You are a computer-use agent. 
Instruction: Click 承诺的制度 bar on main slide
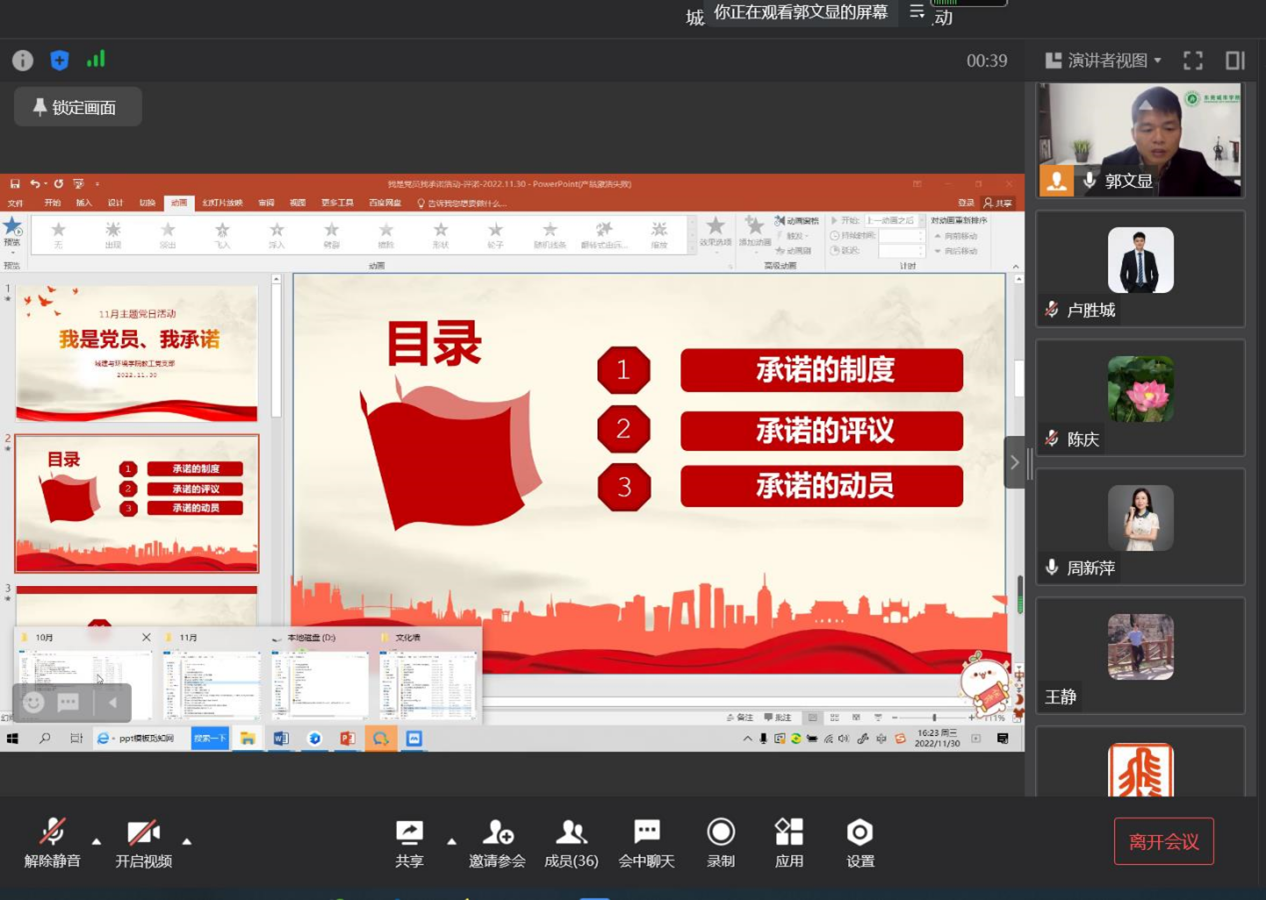click(x=822, y=370)
